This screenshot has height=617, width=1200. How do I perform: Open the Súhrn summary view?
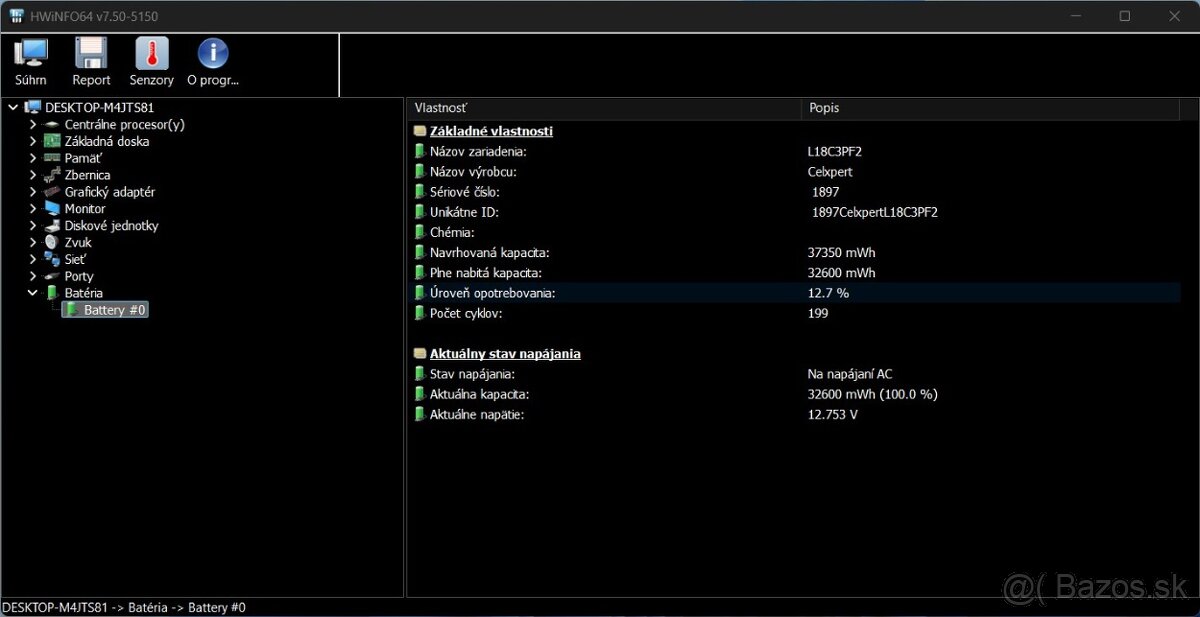pos(30,60)
